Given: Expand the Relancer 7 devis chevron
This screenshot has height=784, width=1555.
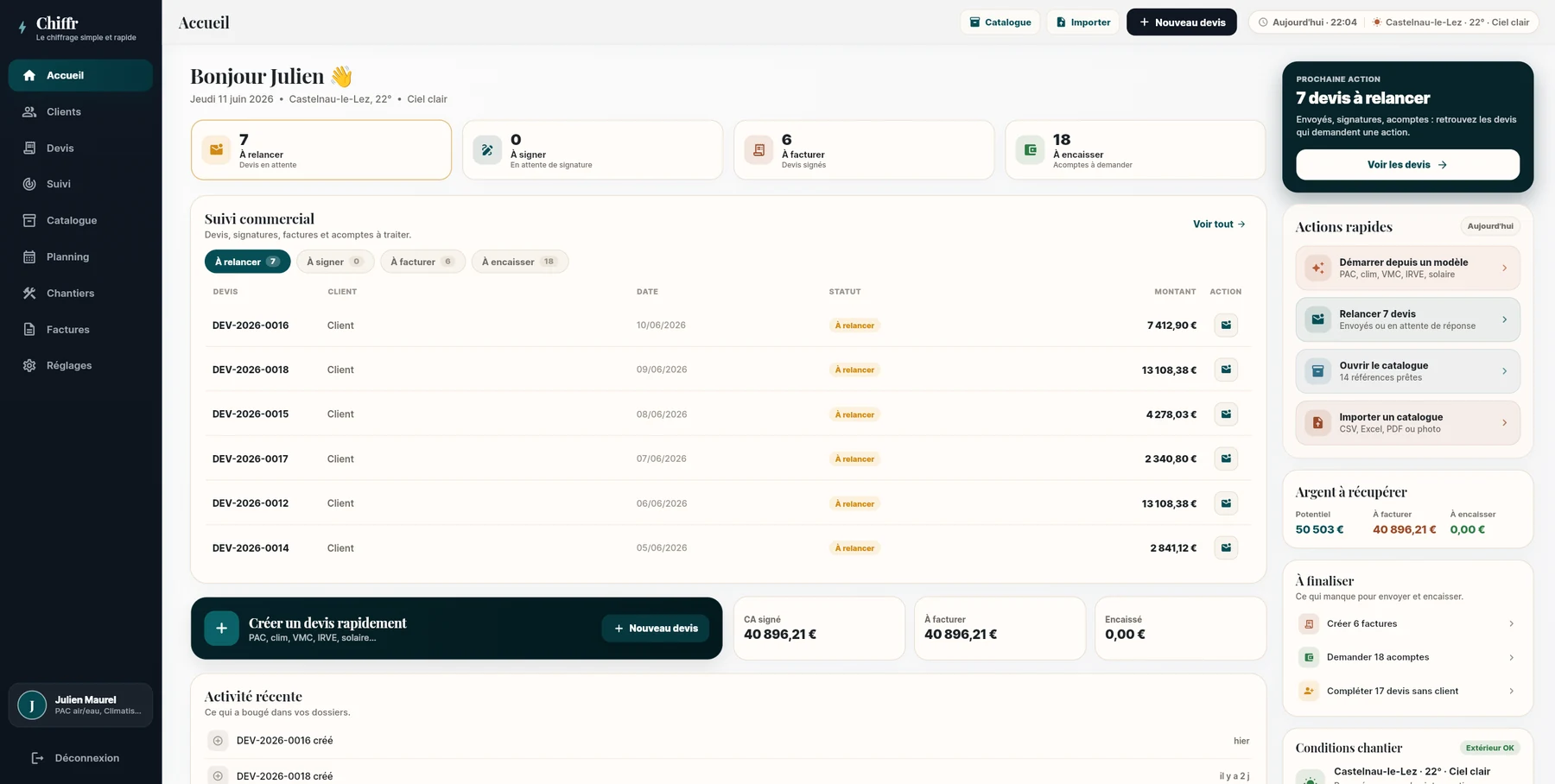Looking at the screenshot, I should 1504,319.
